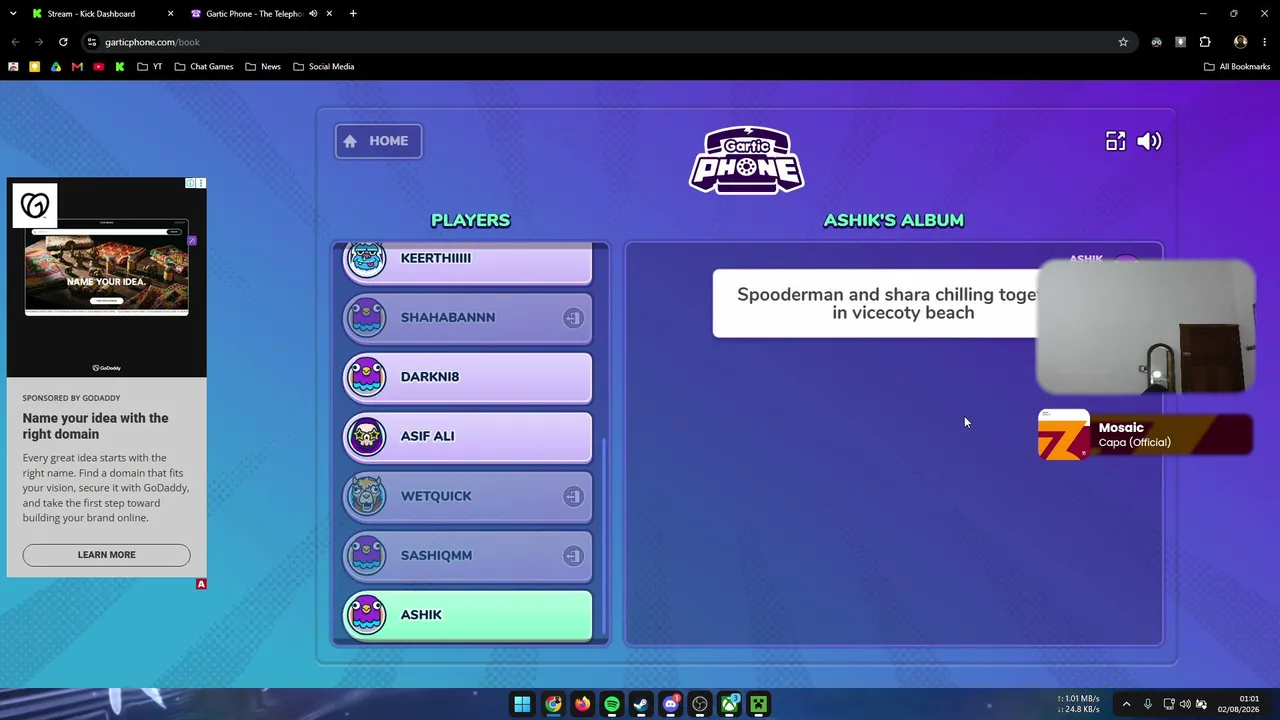
Task: Open the GoDaddy ad image
Action: [107, 278]
